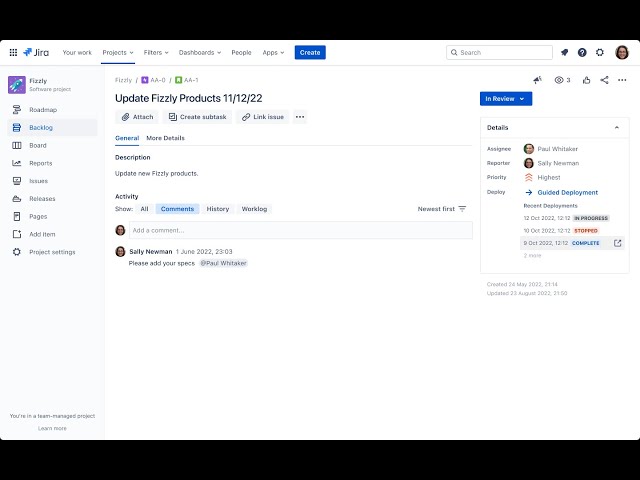Screen dimensions: 640x480
Task: Click the issue title Update Fizzly Products
Action: click(189, 98)
